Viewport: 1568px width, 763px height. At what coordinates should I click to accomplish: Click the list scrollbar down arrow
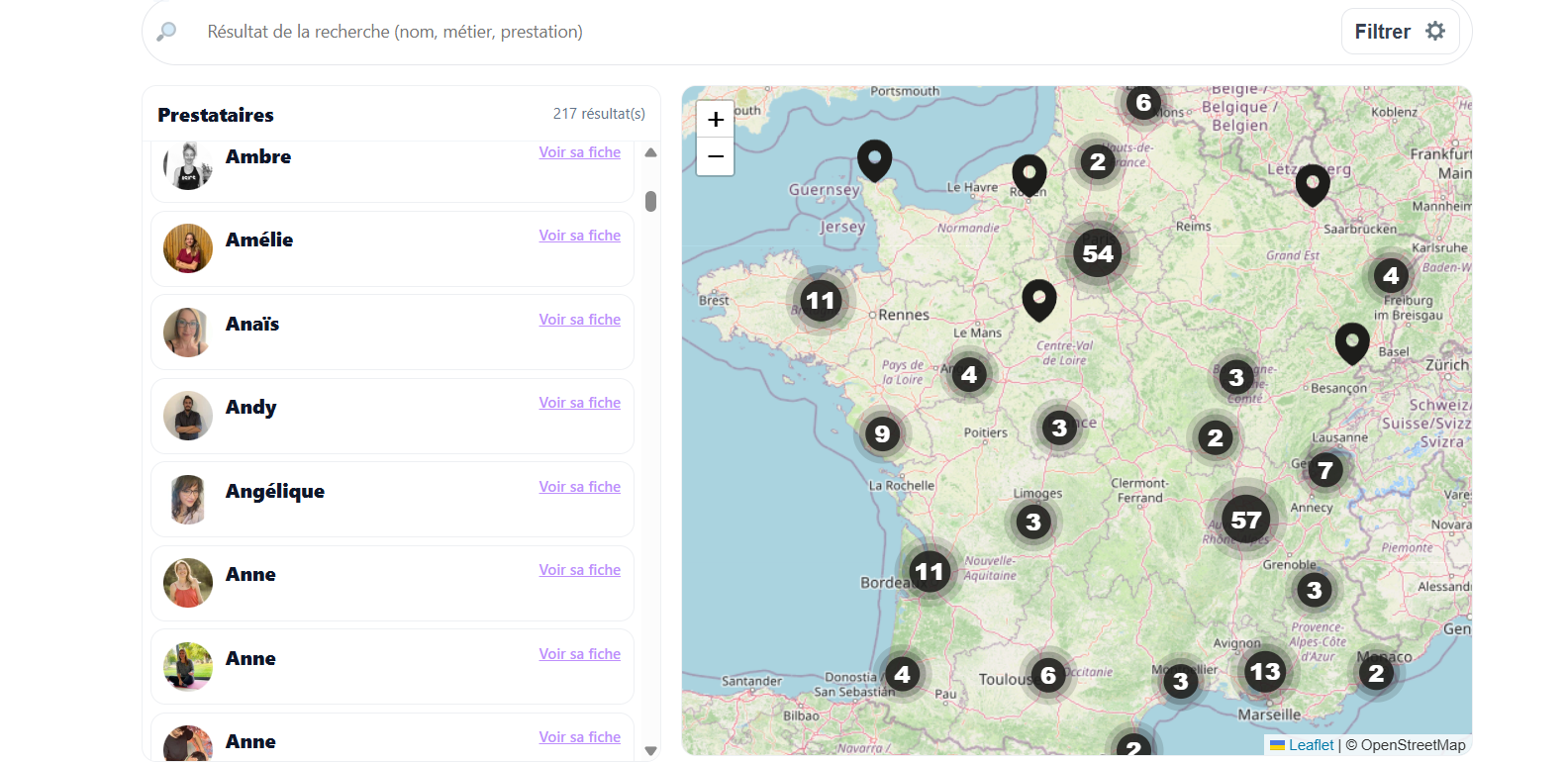pyautogui.click(x=650, y=751)
